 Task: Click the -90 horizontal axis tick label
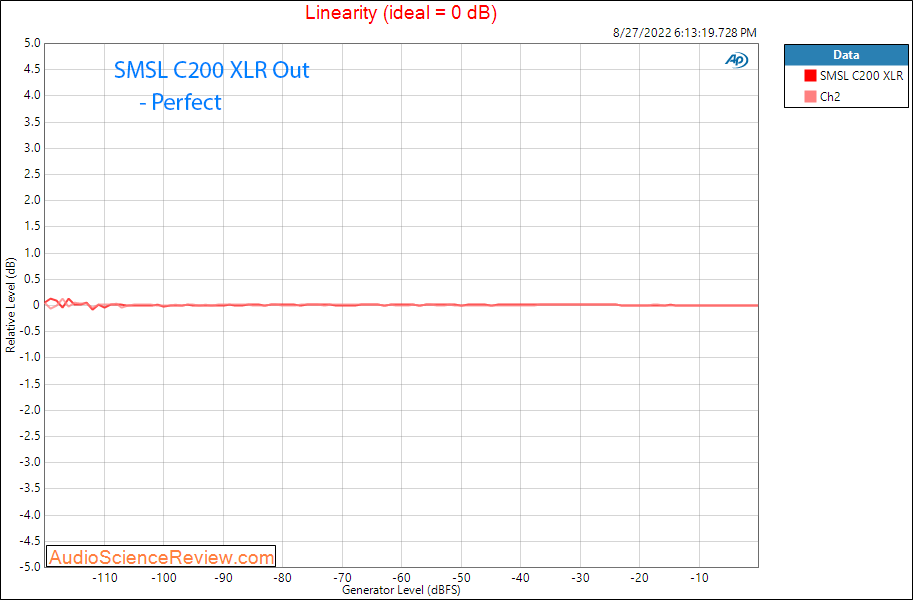[224, 578]
